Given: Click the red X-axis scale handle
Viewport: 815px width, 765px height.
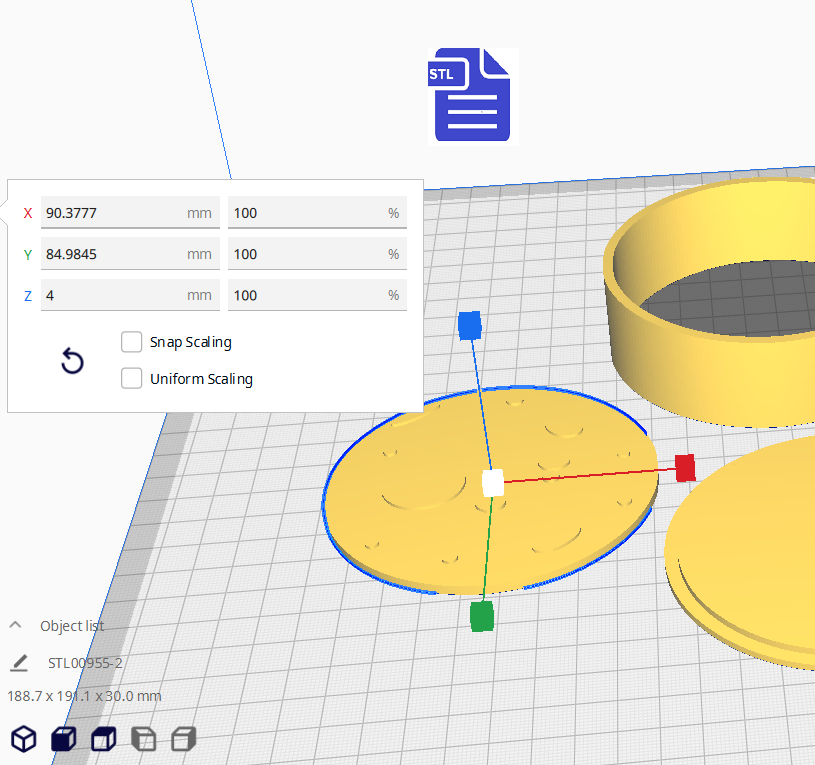Looking at the screenshot, I should point(685,467).
